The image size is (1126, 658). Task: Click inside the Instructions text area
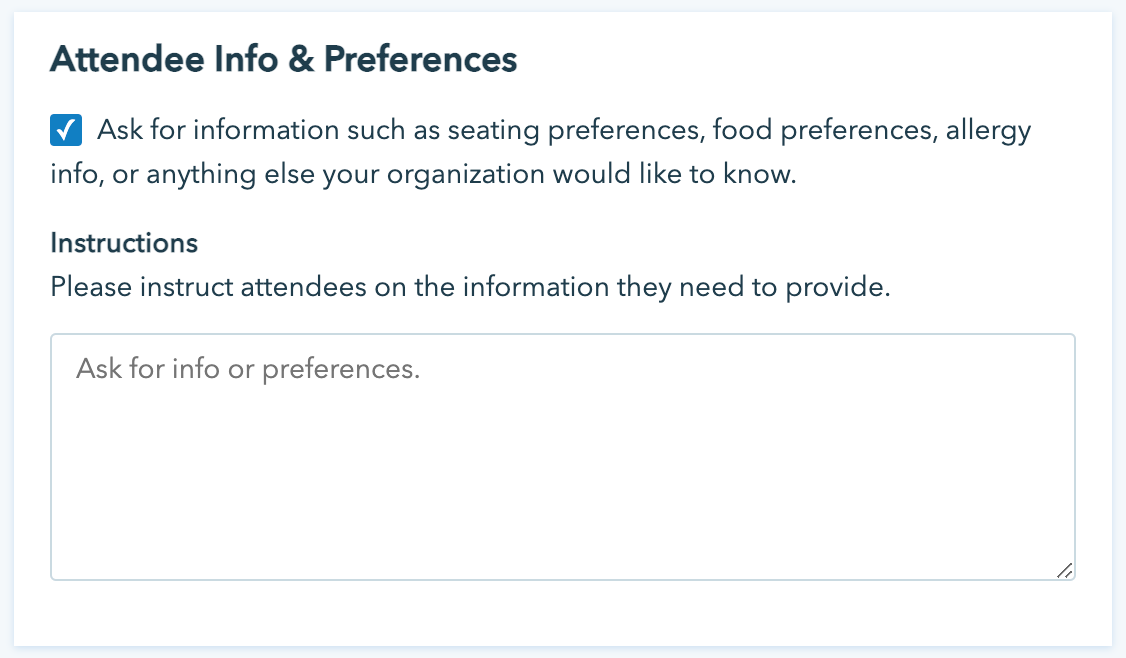pos(562,456)
